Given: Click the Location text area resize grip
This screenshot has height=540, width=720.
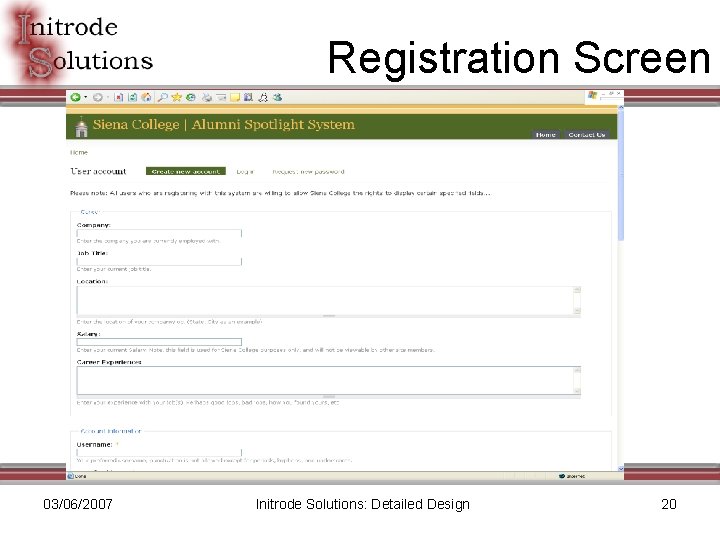Looking at the screenshot, I should [329, 316].
